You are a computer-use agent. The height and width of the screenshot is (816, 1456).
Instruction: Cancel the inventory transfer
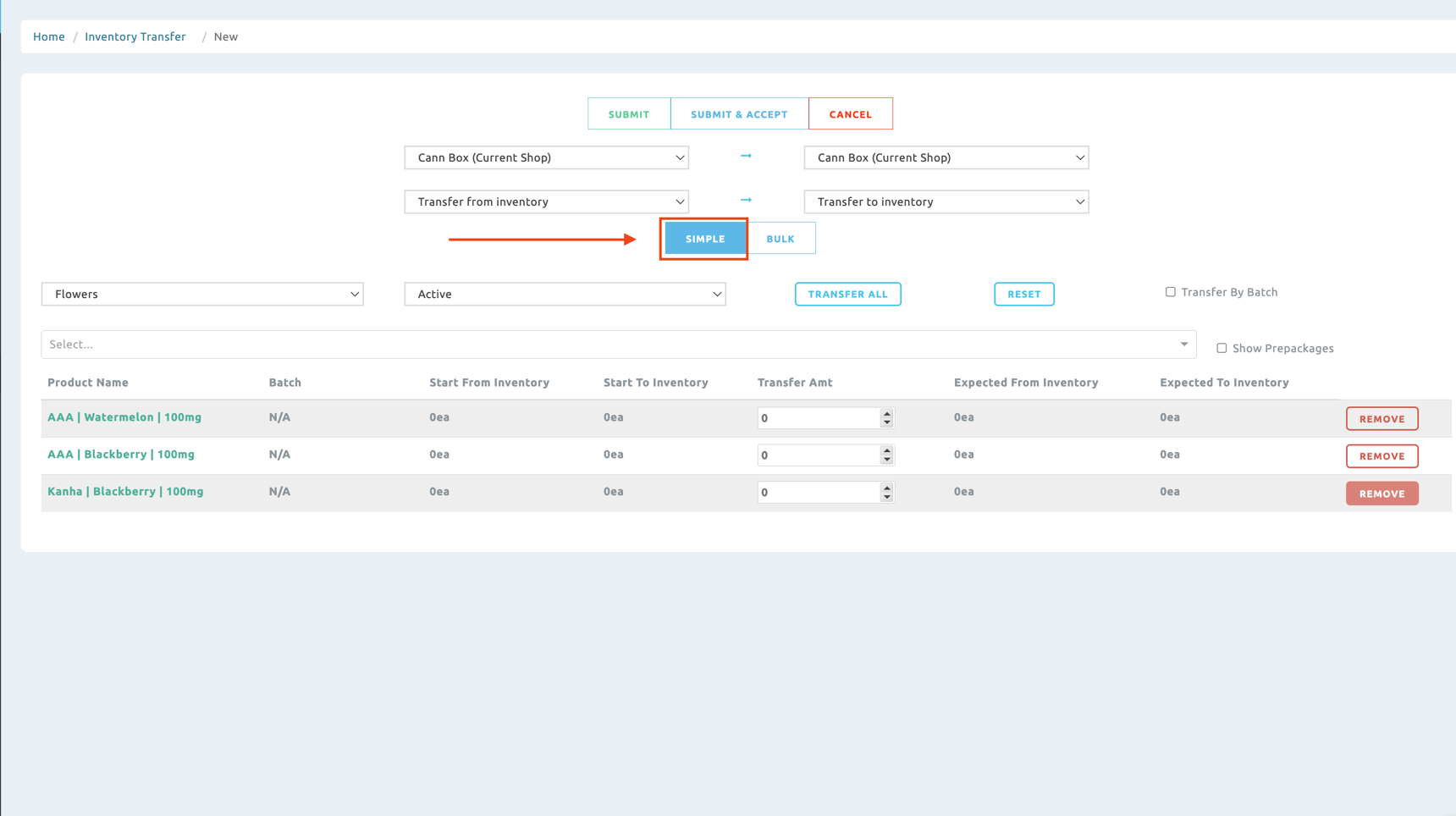tap(850, 114)
